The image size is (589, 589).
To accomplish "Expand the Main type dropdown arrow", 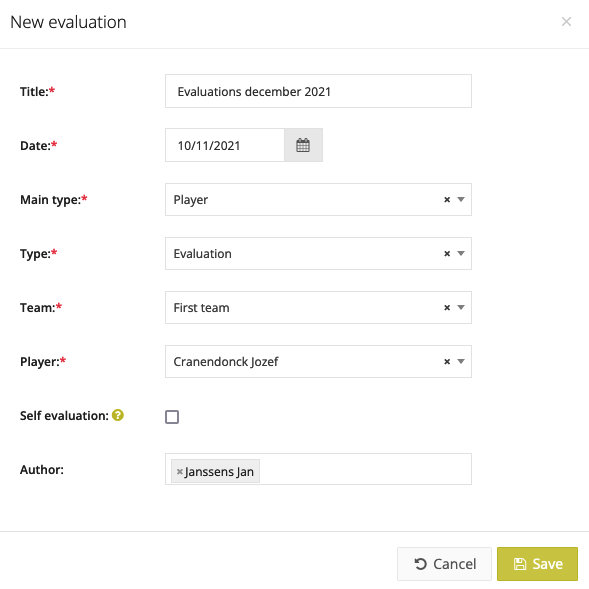I will [x=461, y=199].
